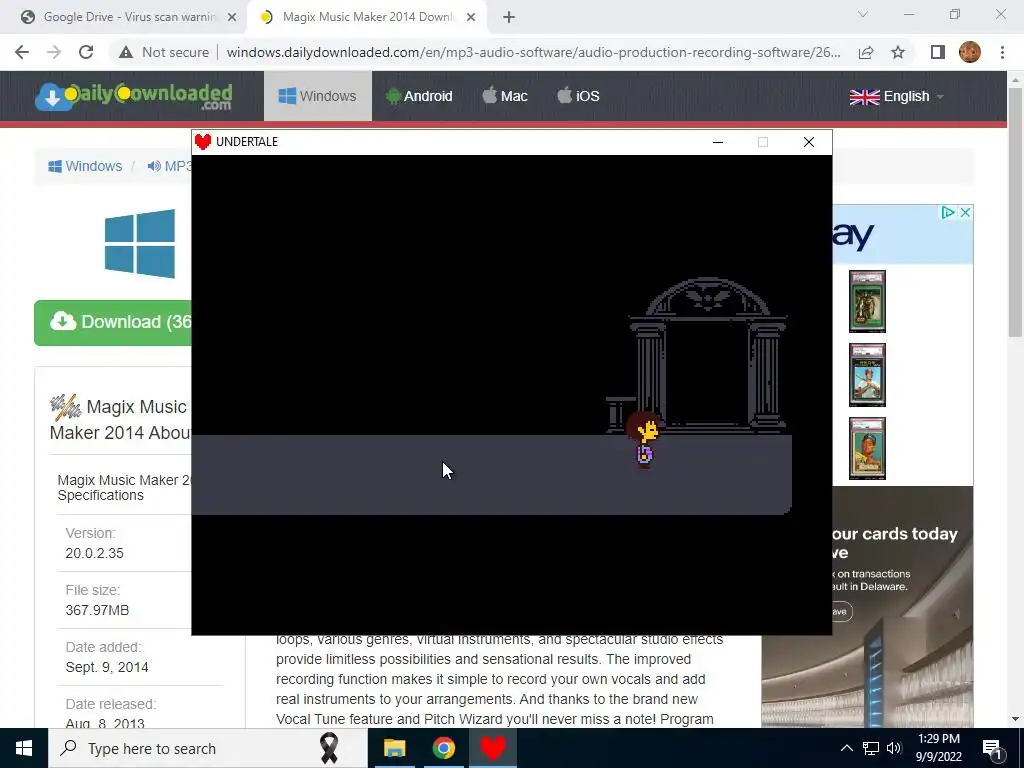The image size is (1024, 768).
Task: Click the AdChoices triangle icon
Action: pyautogui.click(x=948, y=212)
